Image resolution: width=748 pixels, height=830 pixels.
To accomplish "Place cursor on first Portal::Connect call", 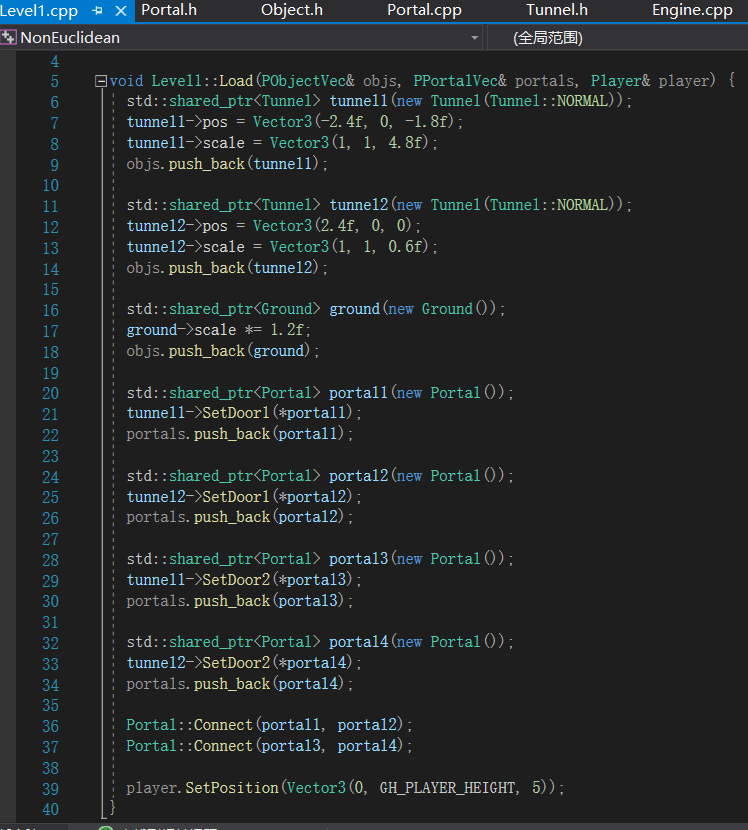I will coord(190,725).
